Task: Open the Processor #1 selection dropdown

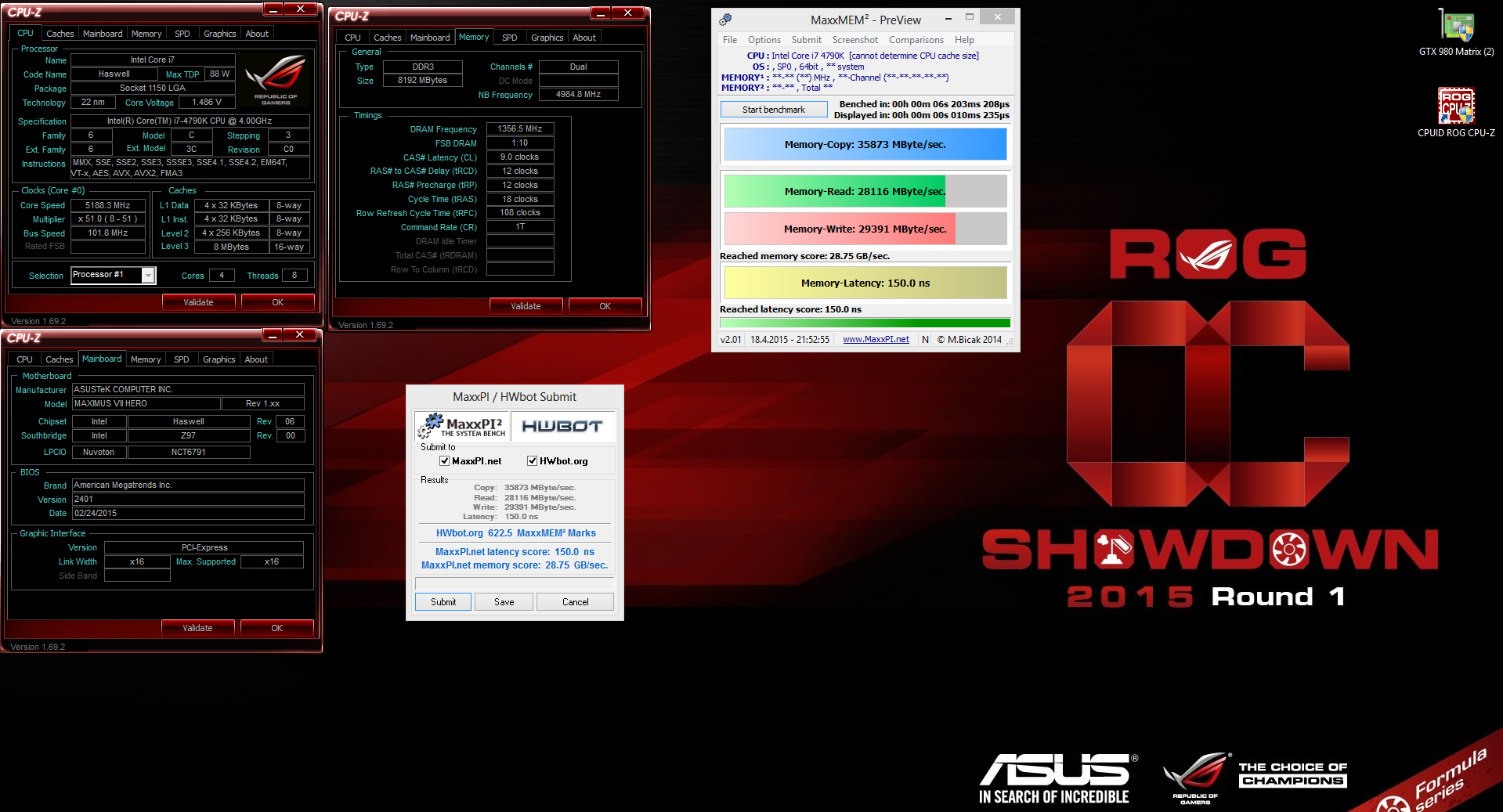Action: click(x=148, y=275)
